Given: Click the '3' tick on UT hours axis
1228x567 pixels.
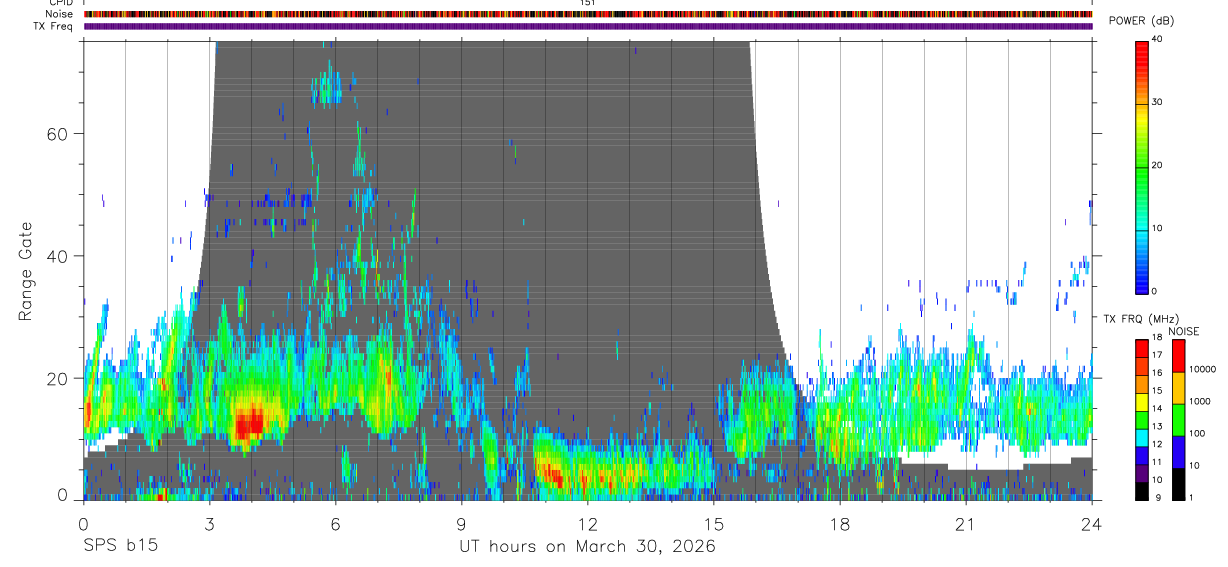Looking at the screenshot, I should click(x=209, y=524).
